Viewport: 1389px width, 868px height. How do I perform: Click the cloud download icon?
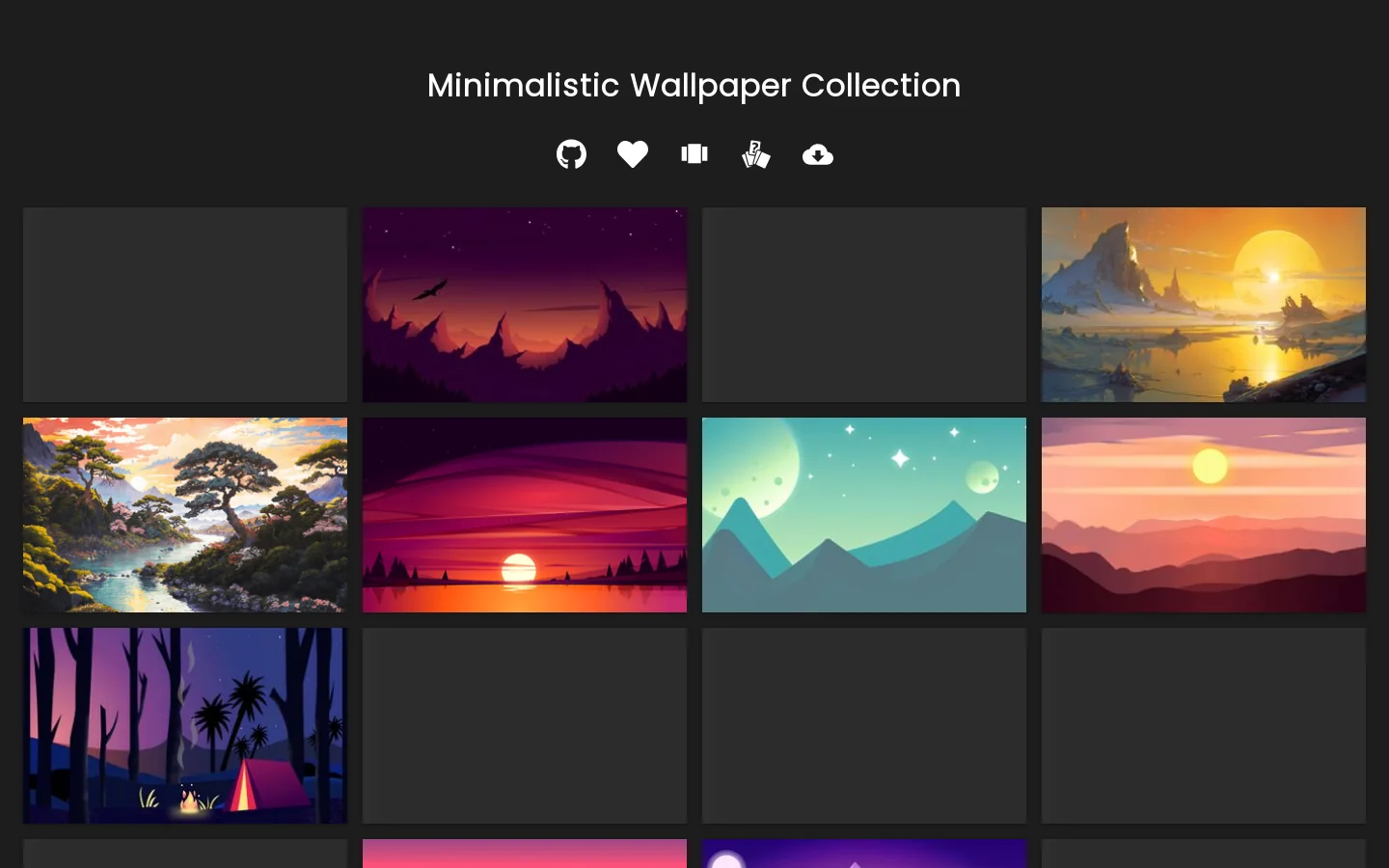[x=818, y=154]
